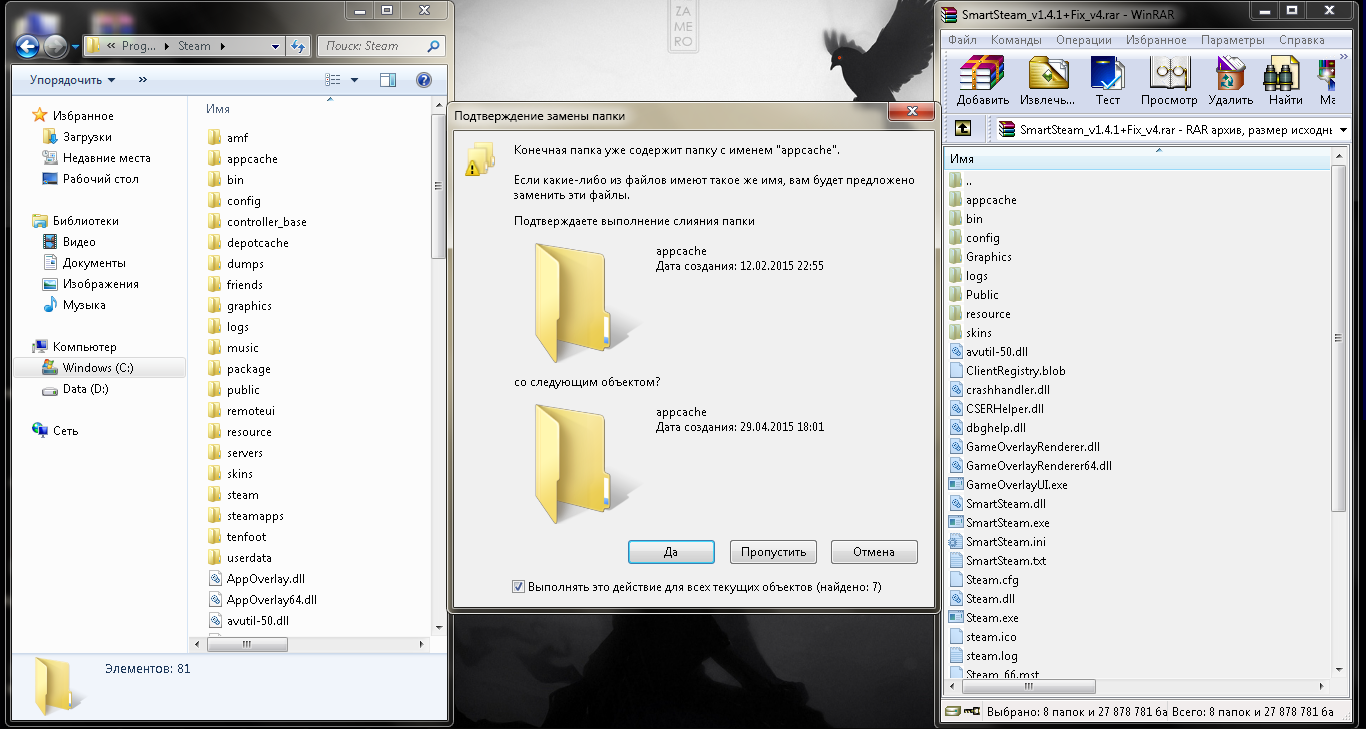This screenshot has width=1366, height=729.
Task: Open Загрузки in Explorer sidebar
Action: tap(87, 137)
